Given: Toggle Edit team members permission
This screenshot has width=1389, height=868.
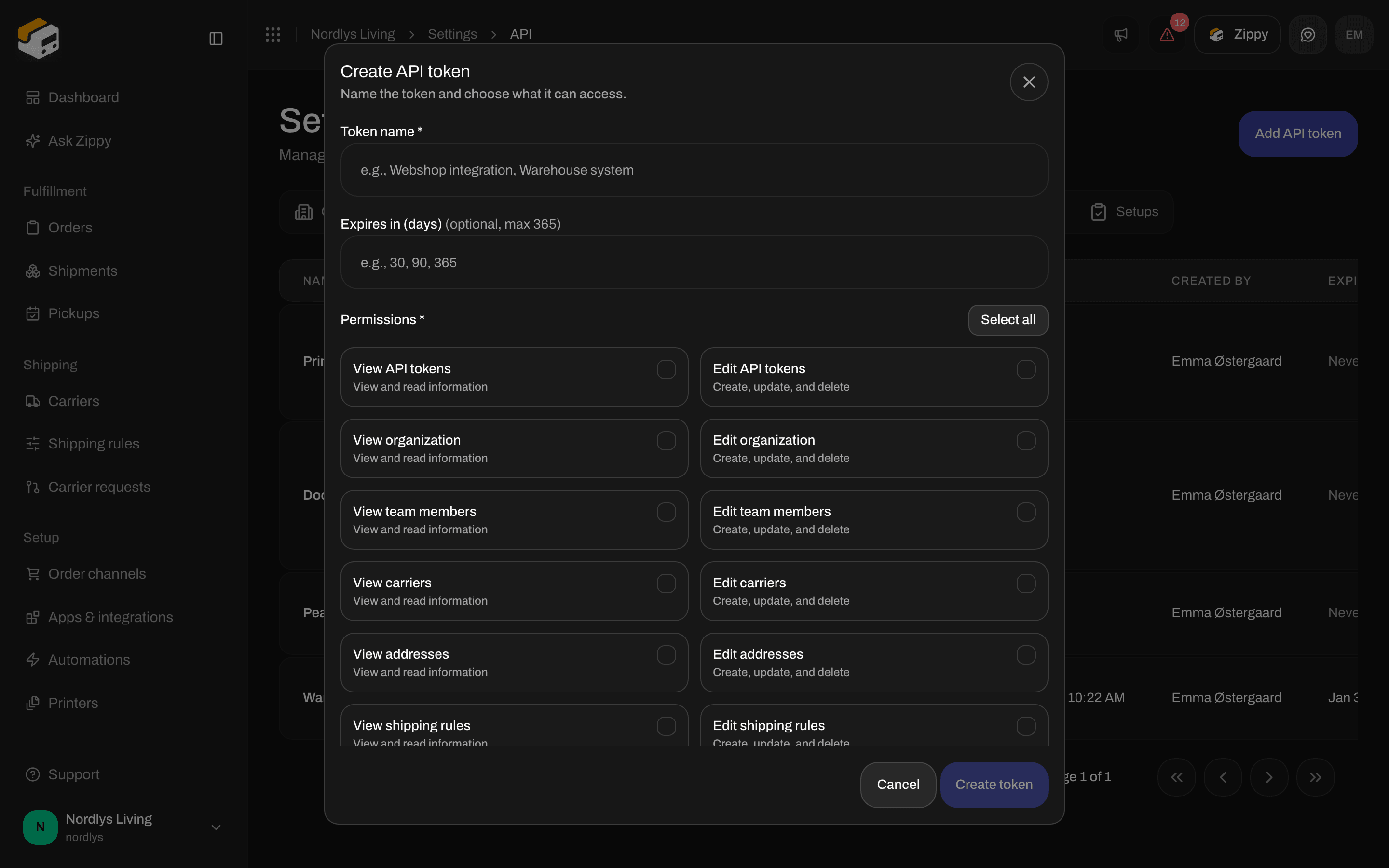Looking at the screenshot, I should point(1026,512).
